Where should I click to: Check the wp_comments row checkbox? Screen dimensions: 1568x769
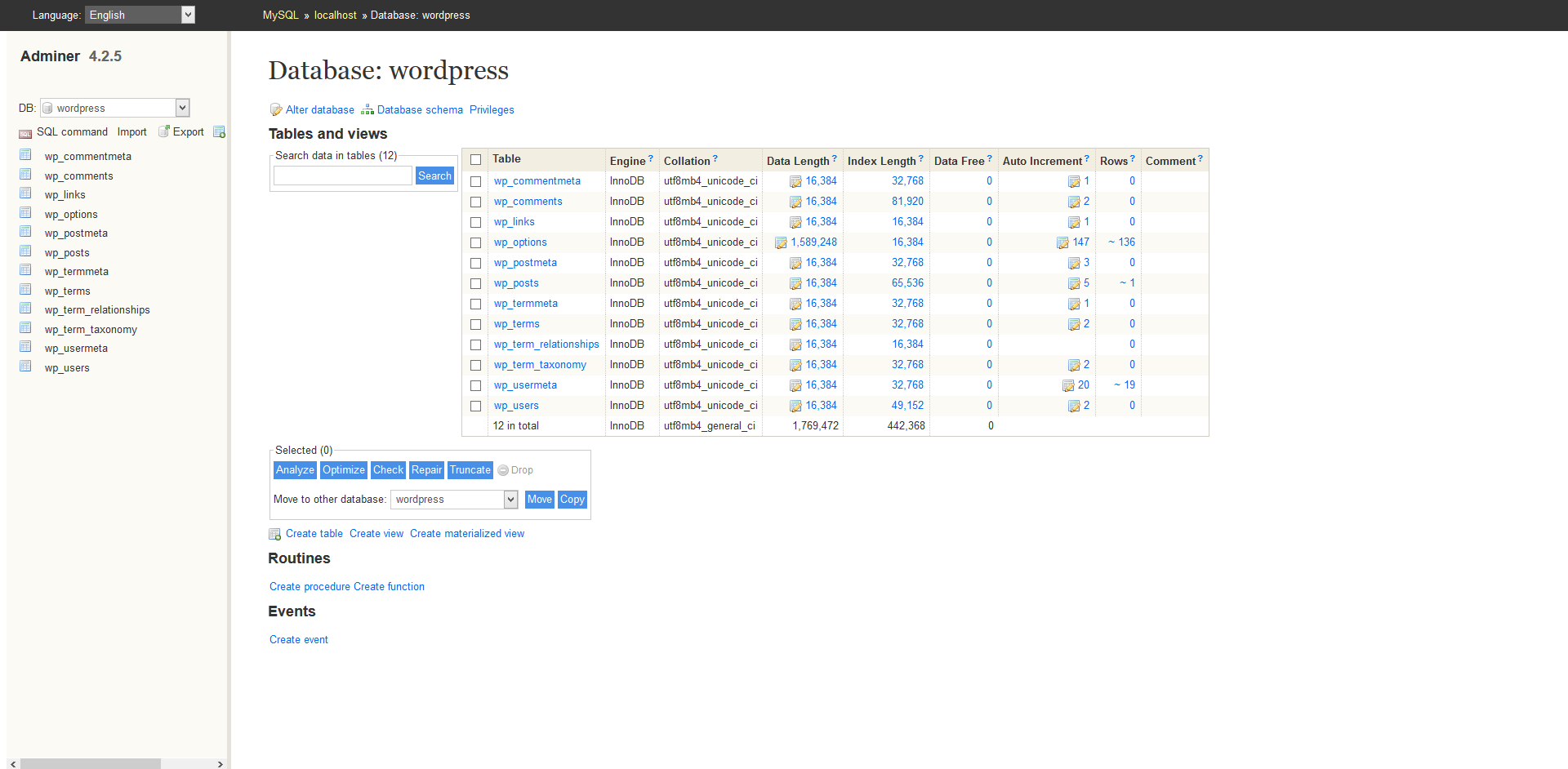click(476, 202)
